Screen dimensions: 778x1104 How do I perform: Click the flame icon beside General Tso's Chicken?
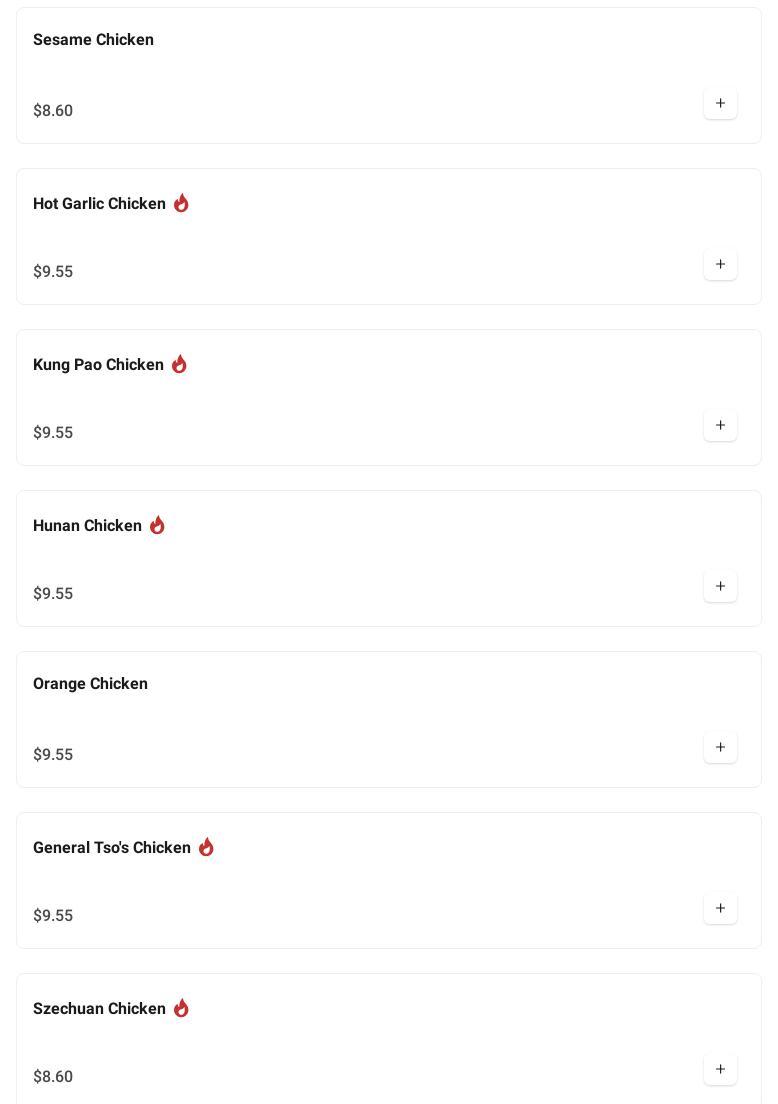(x=206, y=847)
